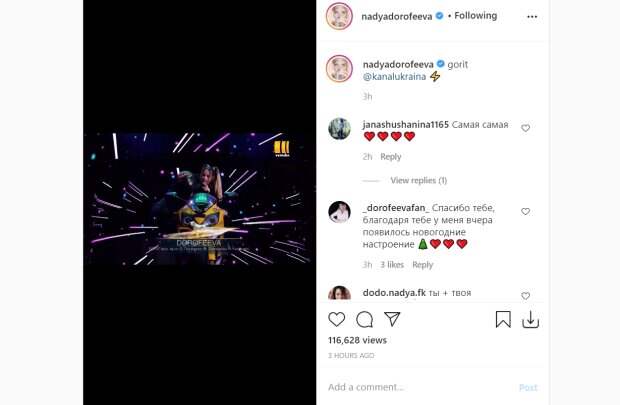Play the DOROFEEVA video
The height and width of the screenshot is (405, 620).
[x=200, y=200]
